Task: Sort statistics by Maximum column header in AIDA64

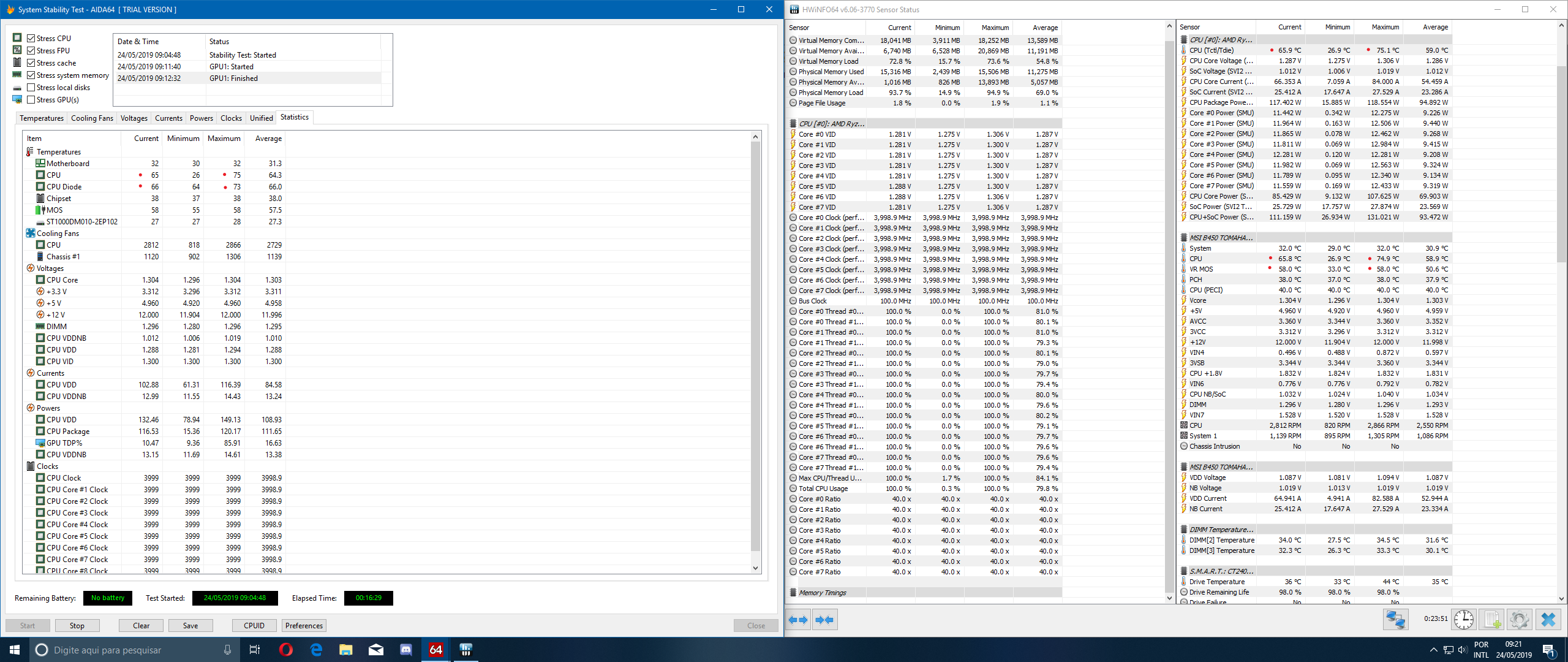Action: tap(224, 139)
